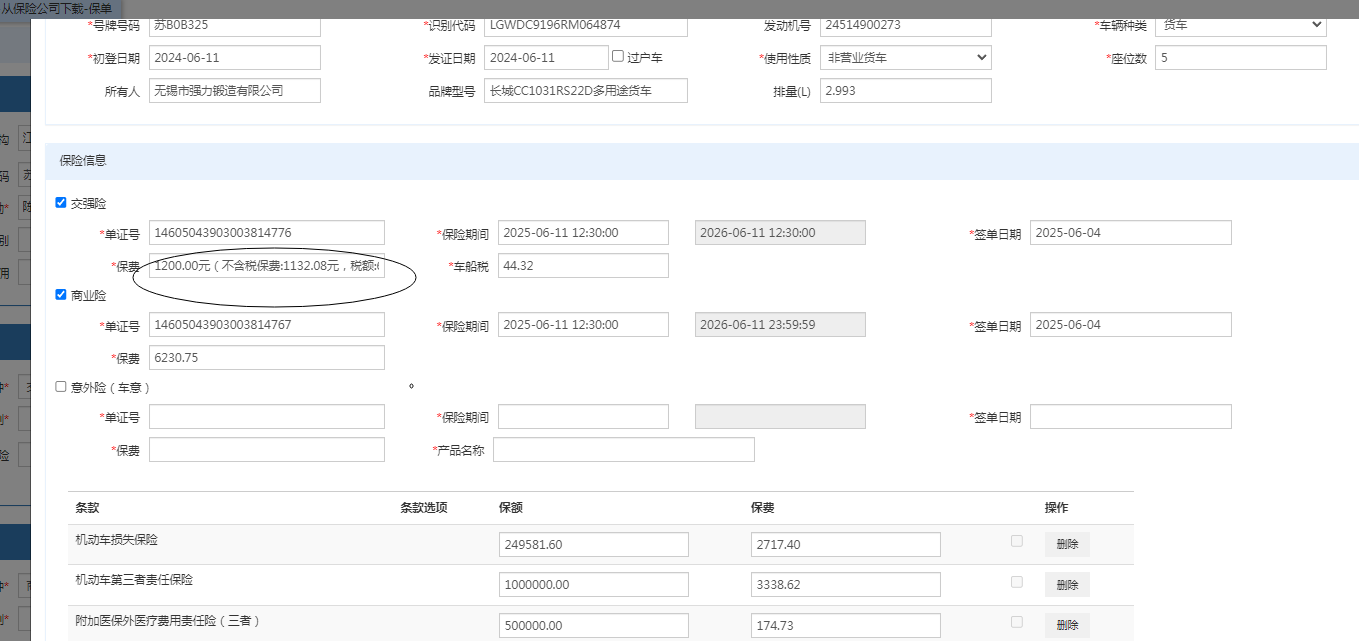Viewport: 1359px width, 641px height.
Task: Click the 商业险 签单日期 field
Action: 1131,325
